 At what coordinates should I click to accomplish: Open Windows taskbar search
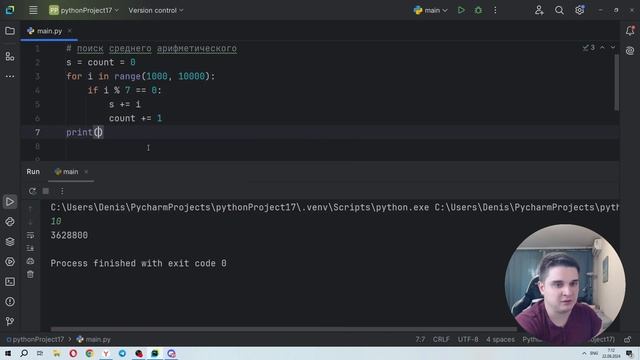[24, 353]
